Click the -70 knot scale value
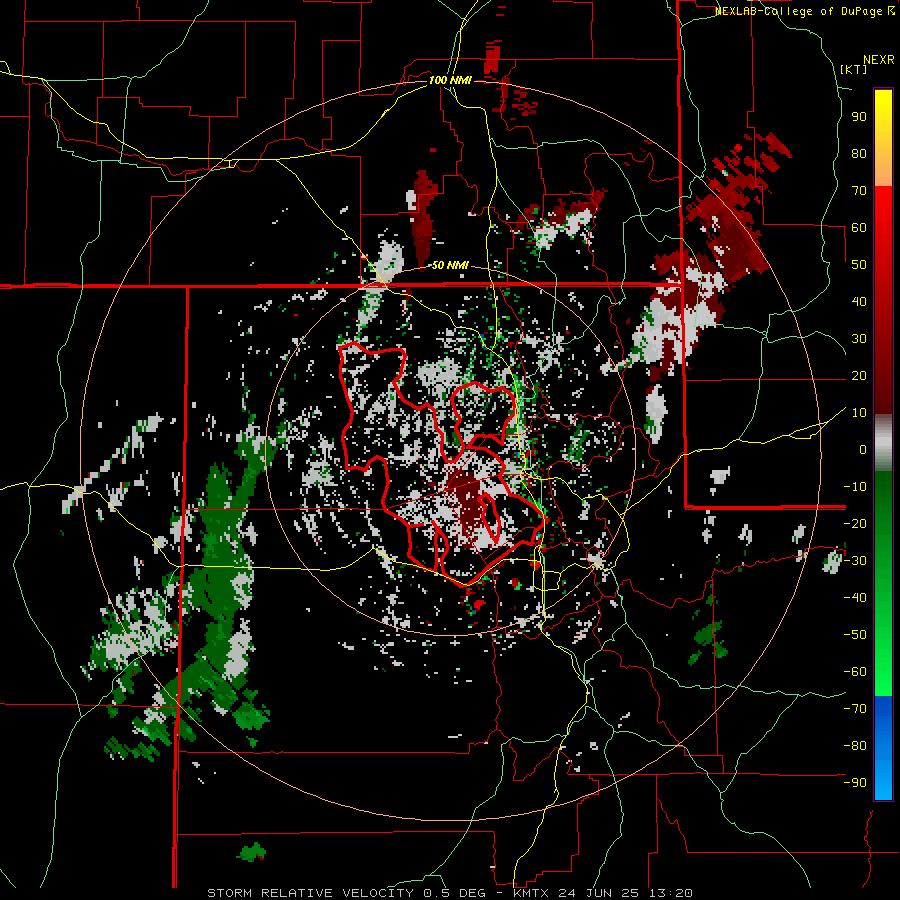The image size is (900, 900). [x=855, y=709]
